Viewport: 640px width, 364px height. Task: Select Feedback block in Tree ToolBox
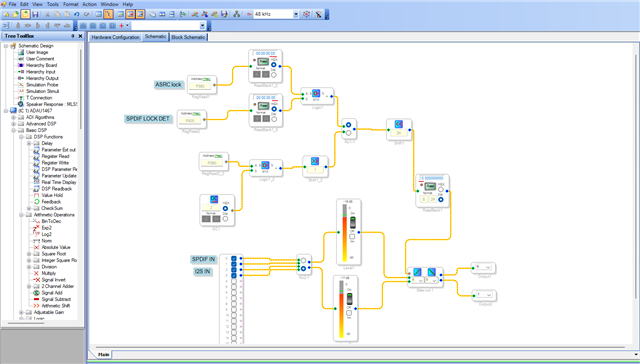[x=51, y=202]
